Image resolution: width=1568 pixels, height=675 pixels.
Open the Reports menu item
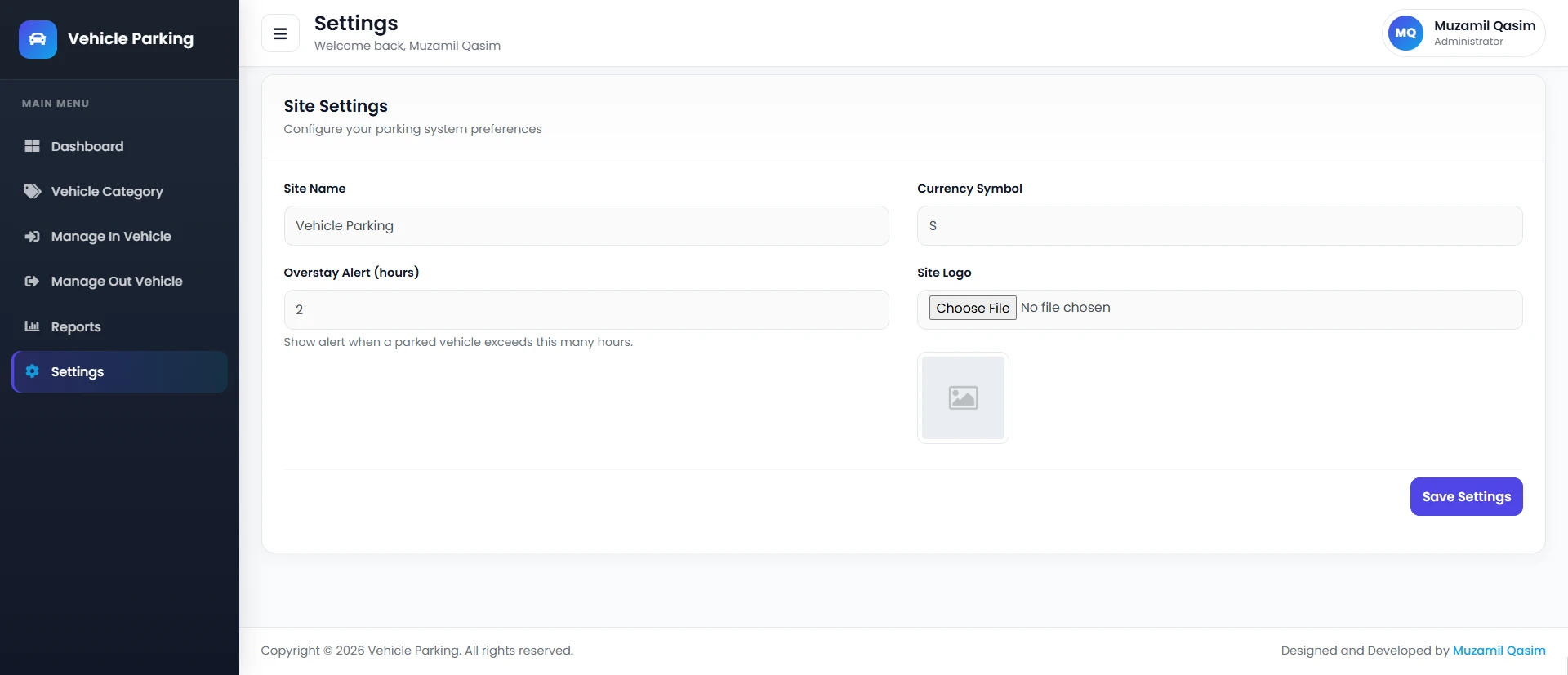click(x=119, y=326)
